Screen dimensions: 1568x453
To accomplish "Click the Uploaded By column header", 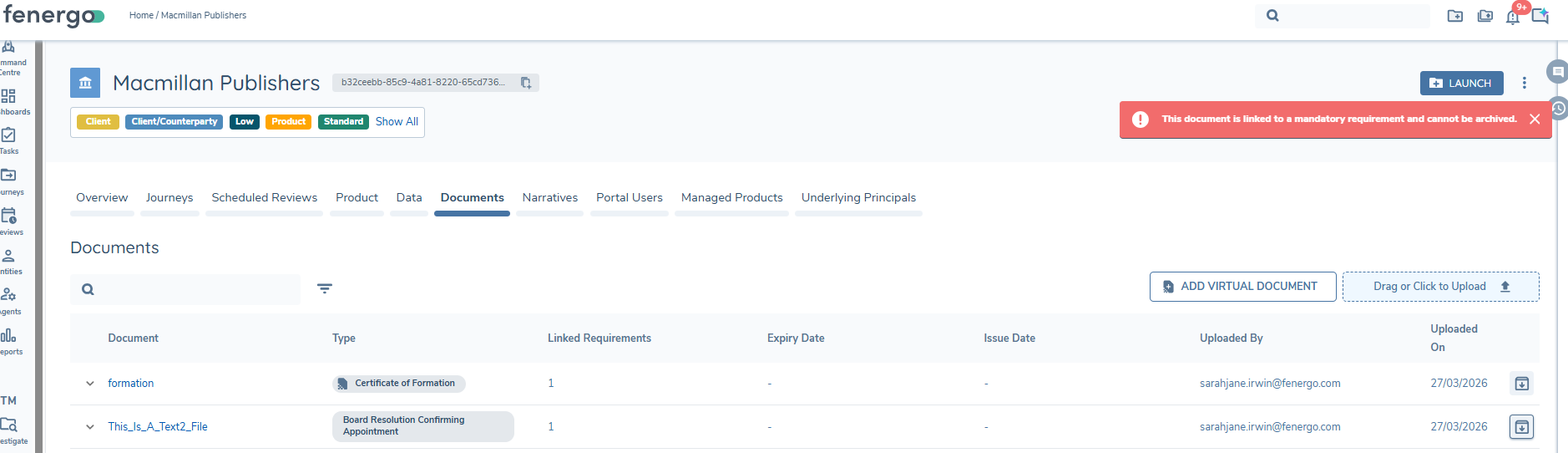I will coord(1232,338).
